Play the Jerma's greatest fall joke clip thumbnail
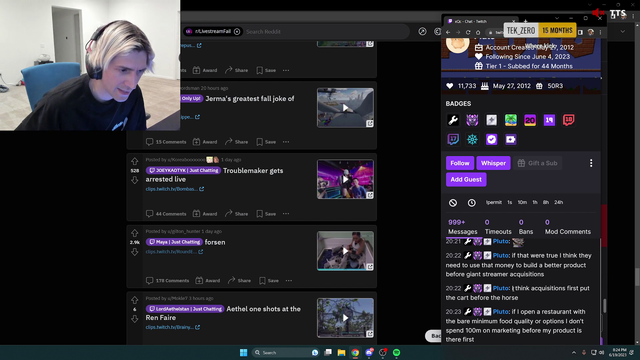This screenshot has width=640, height=360. click(x=345, y=108)
